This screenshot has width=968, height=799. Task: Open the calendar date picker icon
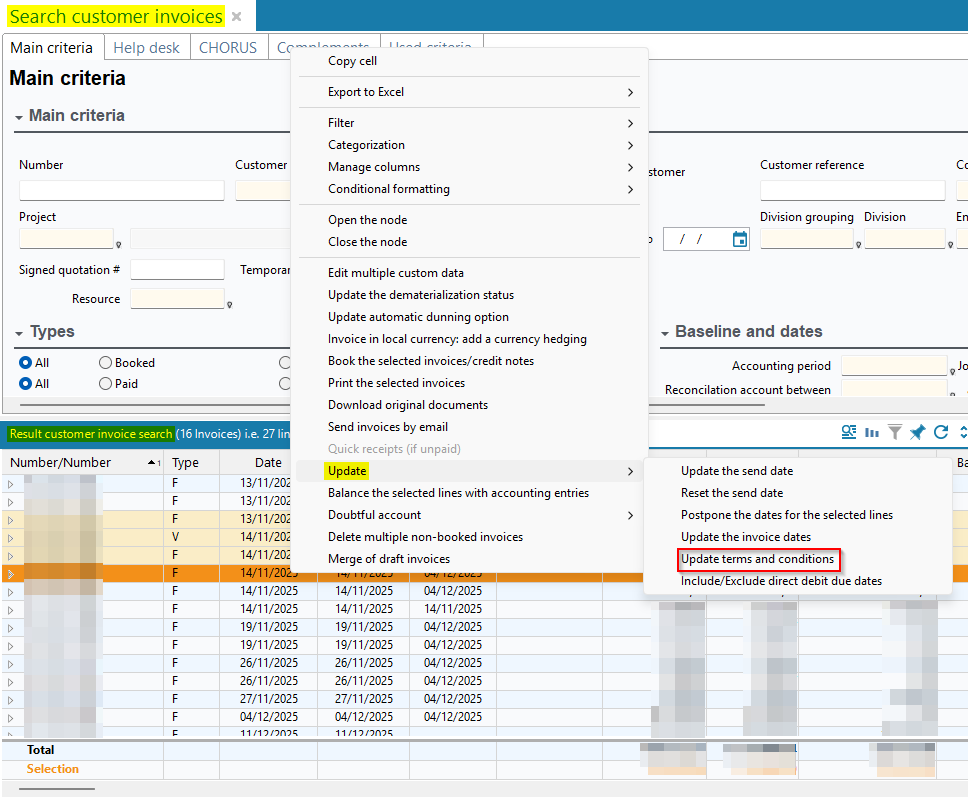pos(740,239)
